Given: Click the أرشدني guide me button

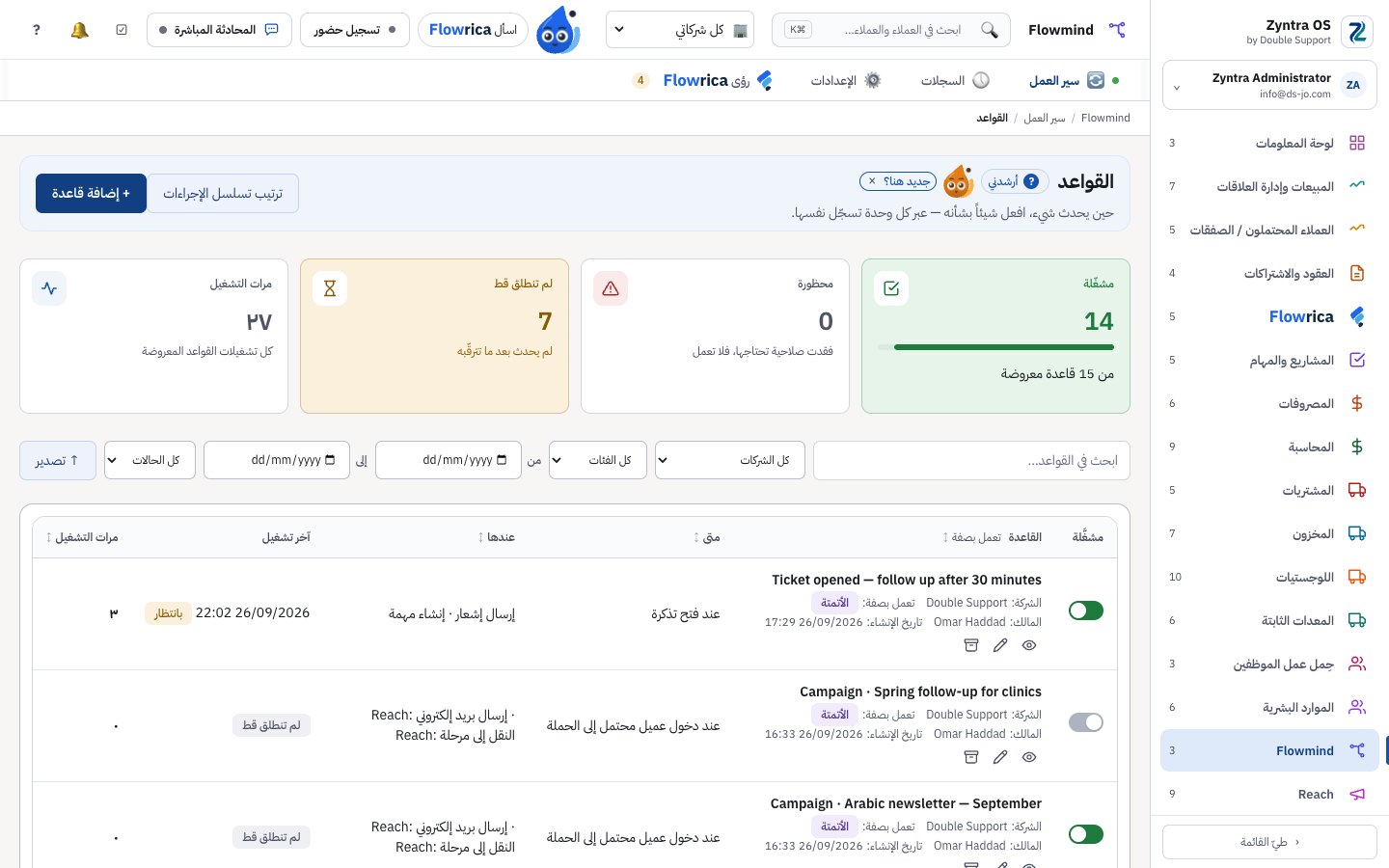Looking at the screenshot, I should point(1014,181).
